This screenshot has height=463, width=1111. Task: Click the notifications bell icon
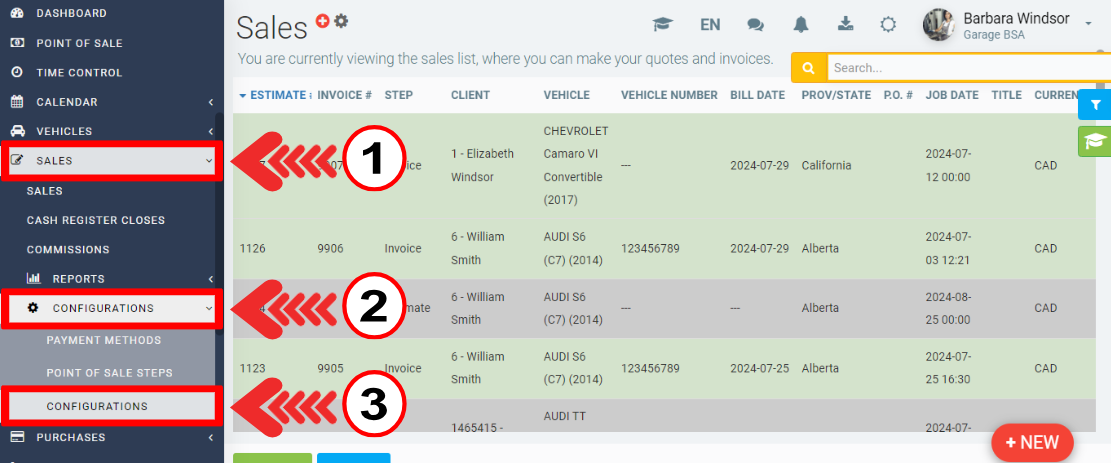(x=801, y=24)
